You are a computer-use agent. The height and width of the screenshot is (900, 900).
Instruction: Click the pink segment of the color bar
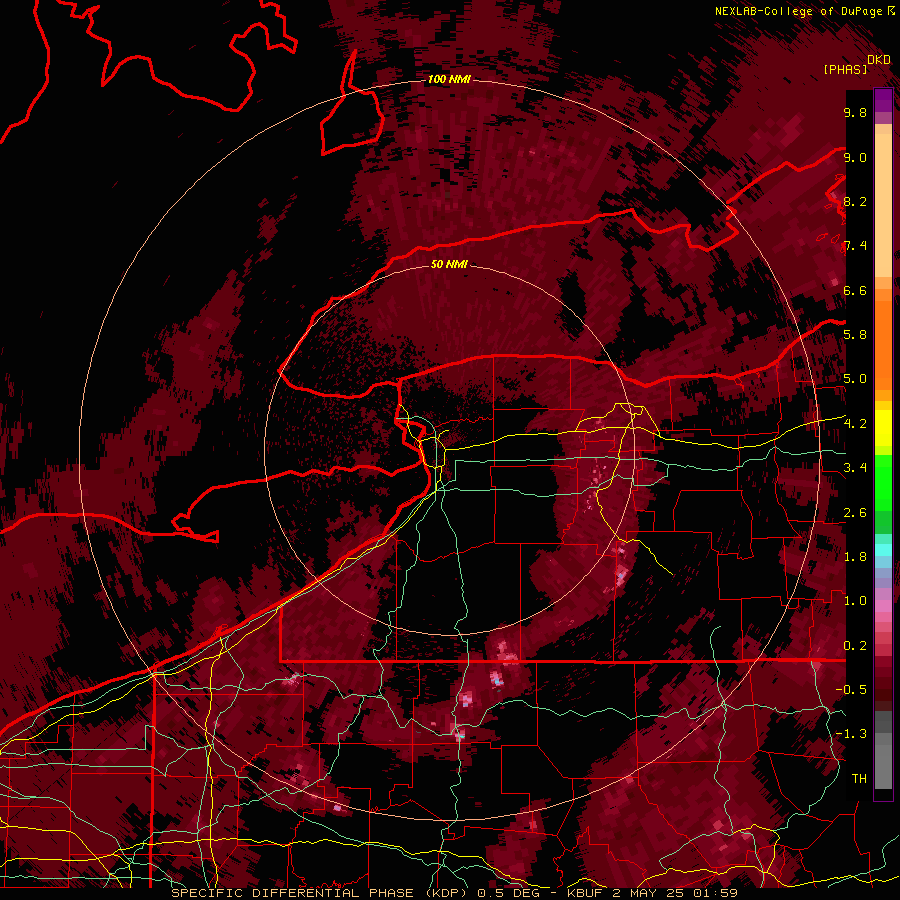[883, 606]
